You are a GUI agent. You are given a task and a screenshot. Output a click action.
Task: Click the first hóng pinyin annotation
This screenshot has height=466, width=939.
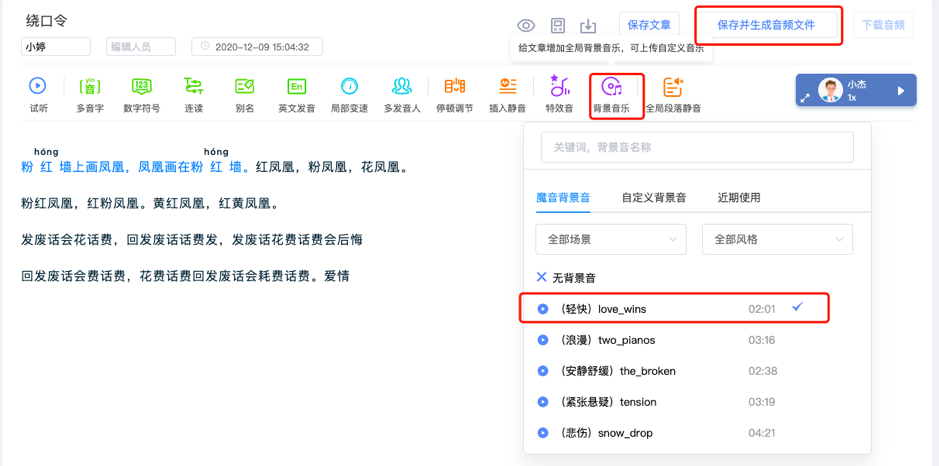click(x=46, y=152)
